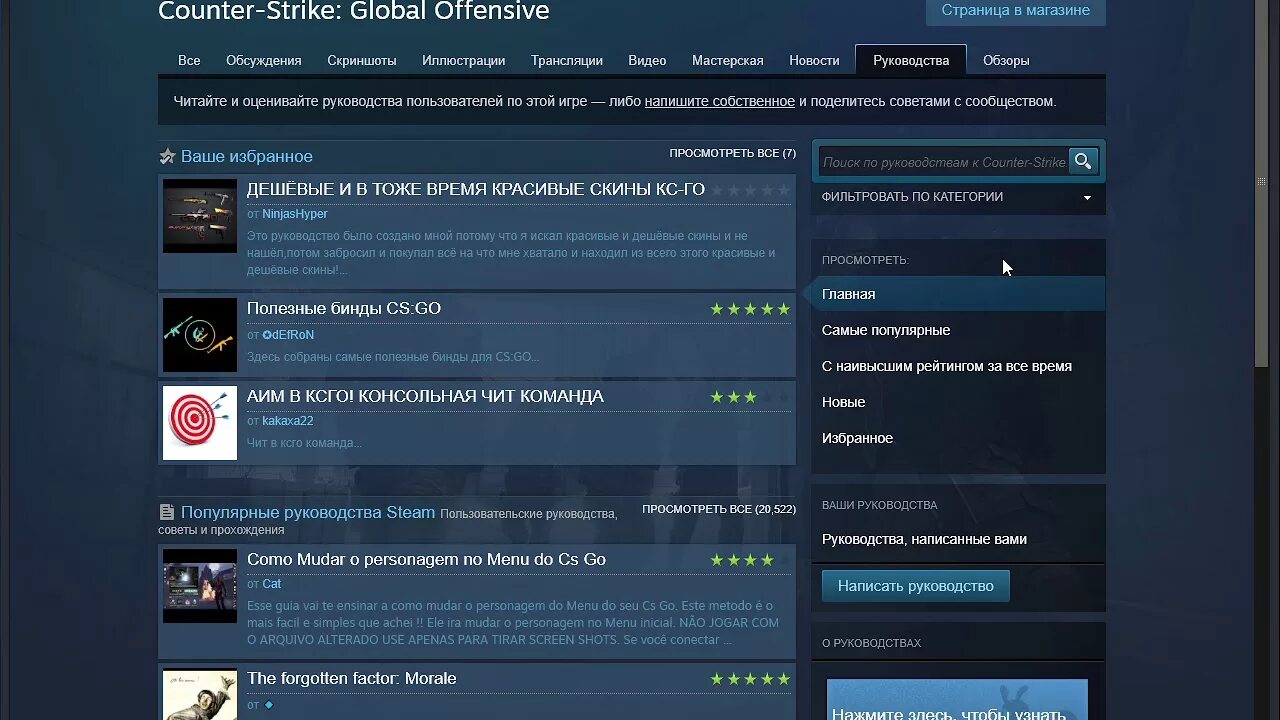Screen dimensions: 1280x720
Task: Open author dEfRoN's profile
Action: pos(288,335)
